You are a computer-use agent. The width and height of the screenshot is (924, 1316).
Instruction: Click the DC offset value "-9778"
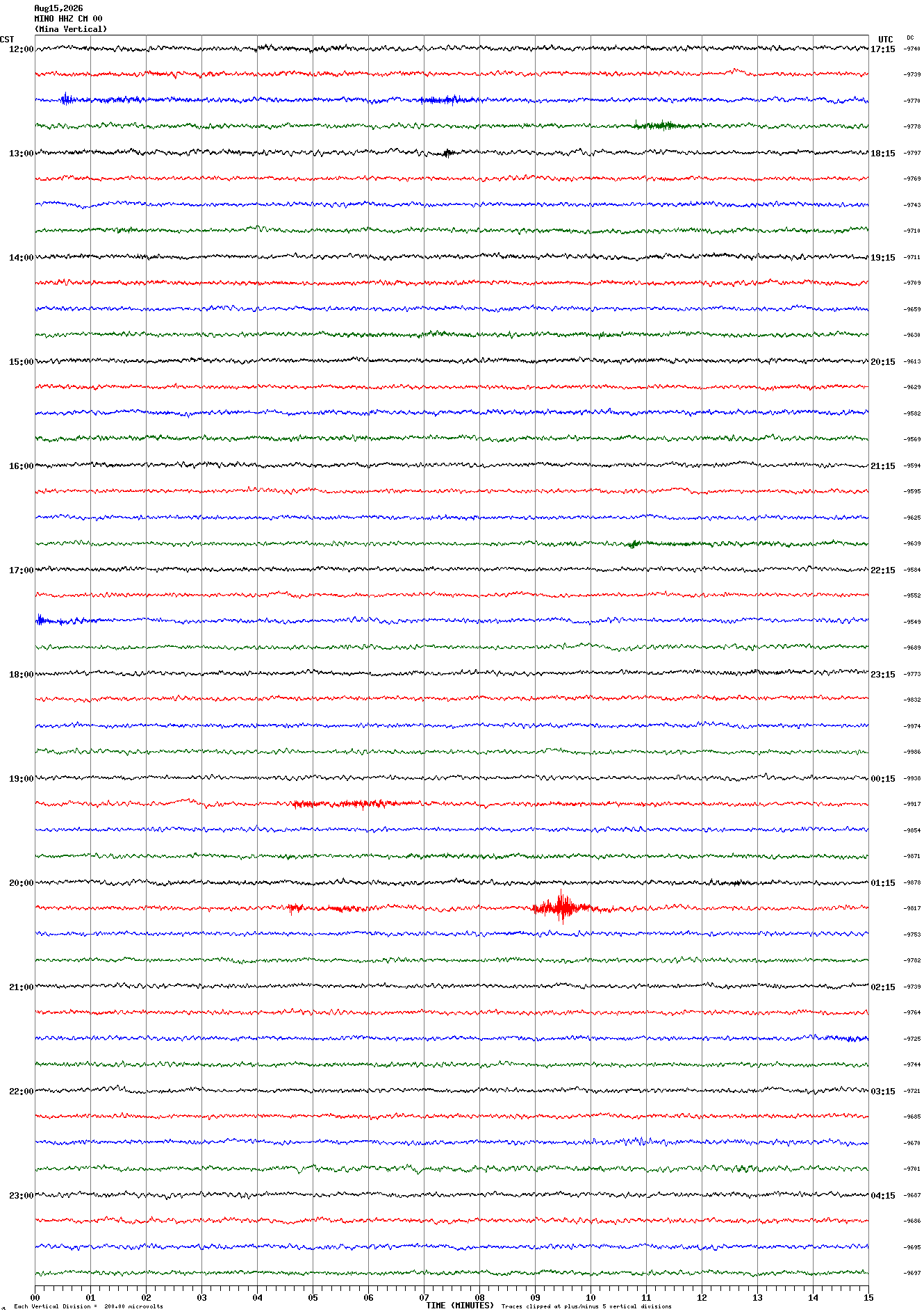pyautogui.click(x=912, y=126)
